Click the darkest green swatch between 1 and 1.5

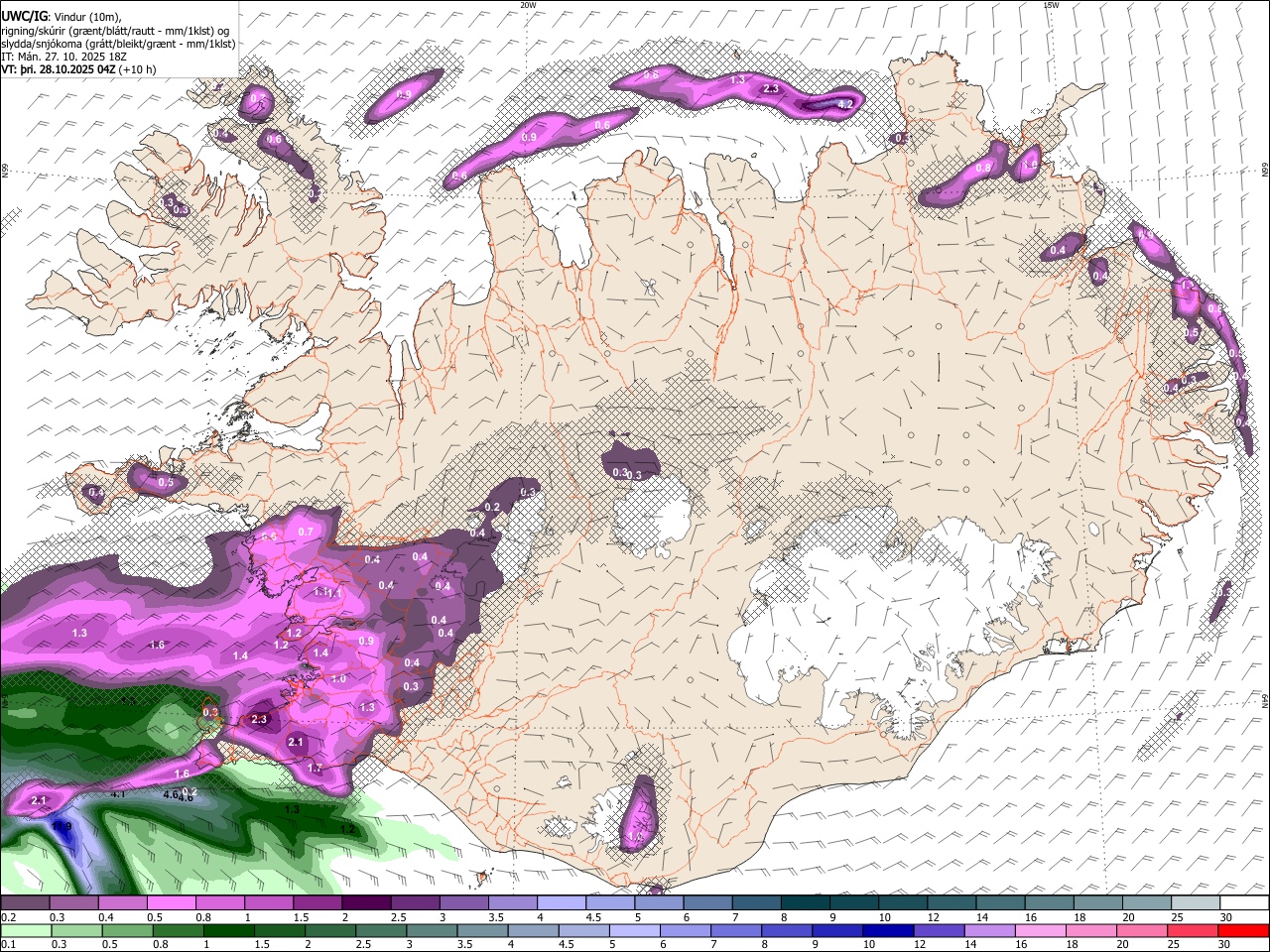pyautogui.click(x=228, y=930)
